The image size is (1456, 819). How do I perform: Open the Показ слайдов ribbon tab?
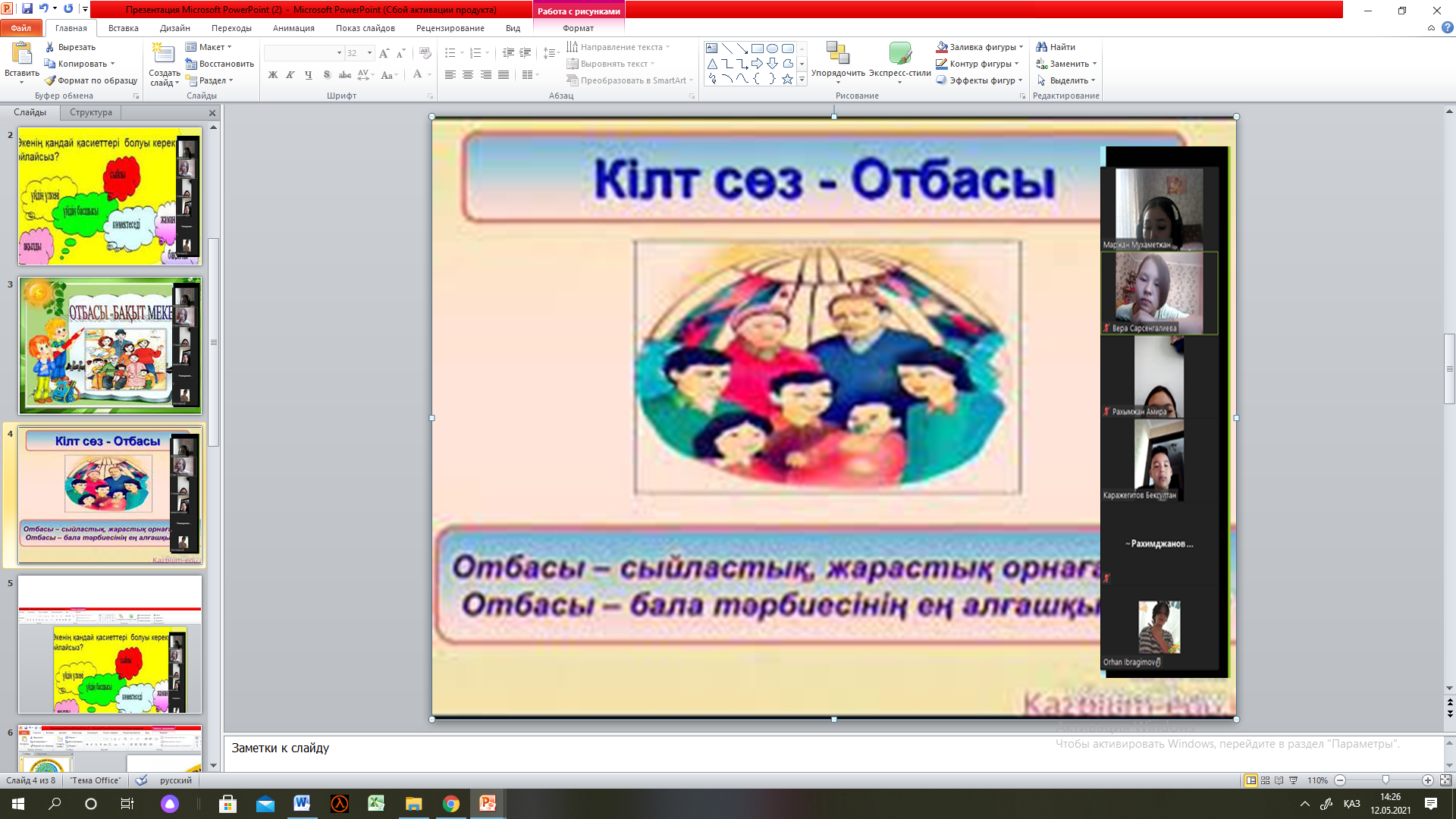click(x=365, y=28)
